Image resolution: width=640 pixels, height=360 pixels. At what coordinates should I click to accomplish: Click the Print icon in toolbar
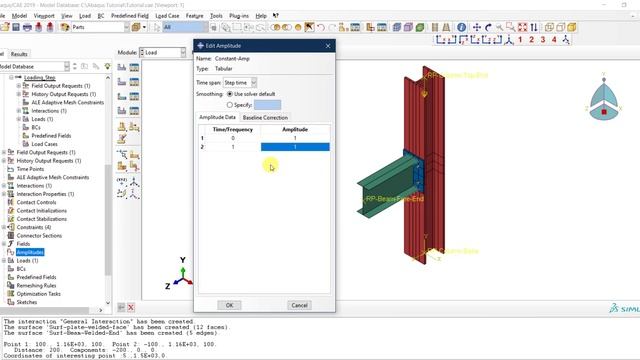click(27, 27)
